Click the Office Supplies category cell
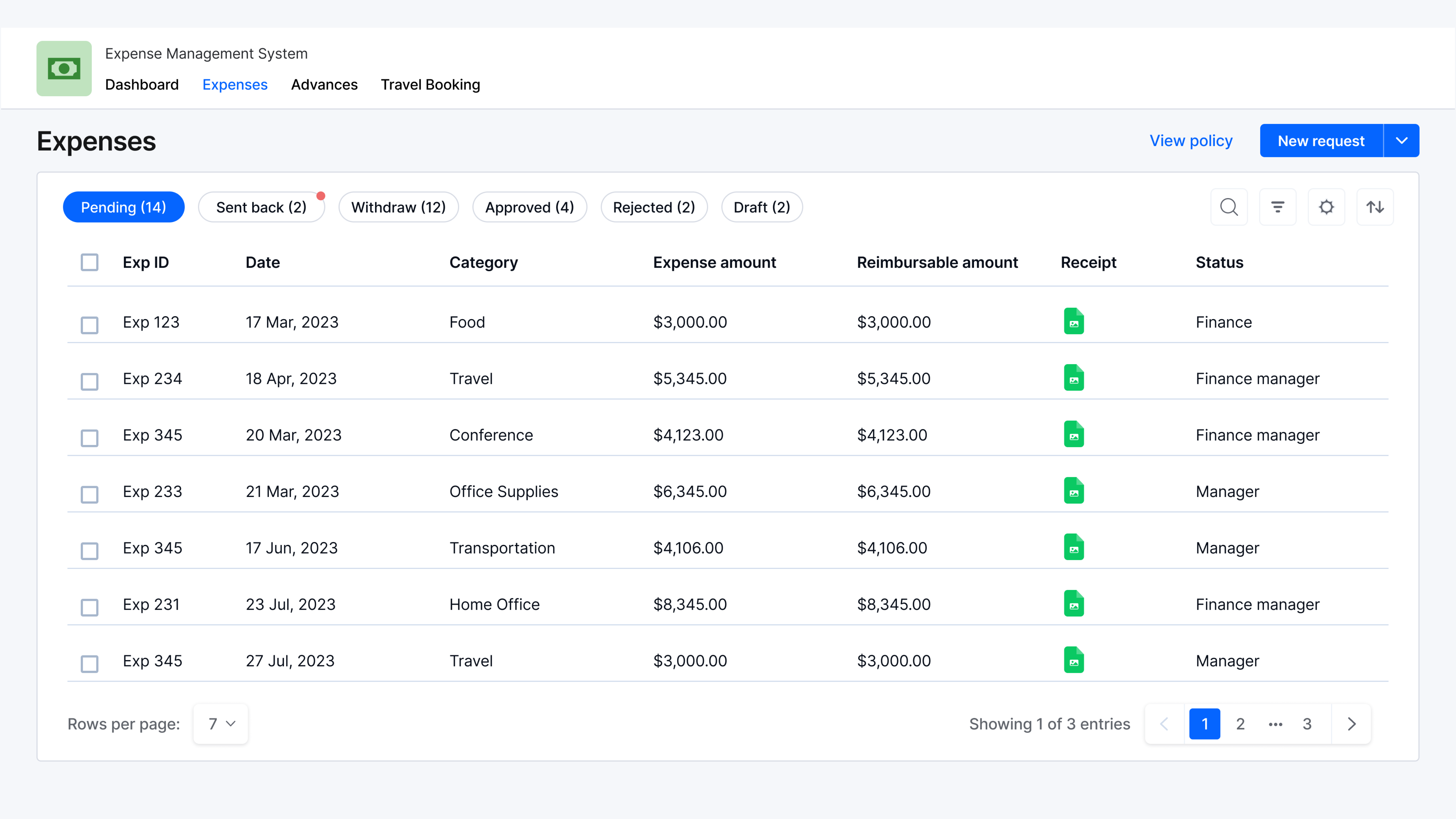Image resolution: width=1456 pixels, height=819 pixels. pyautogui.click(x=504, y=492)
